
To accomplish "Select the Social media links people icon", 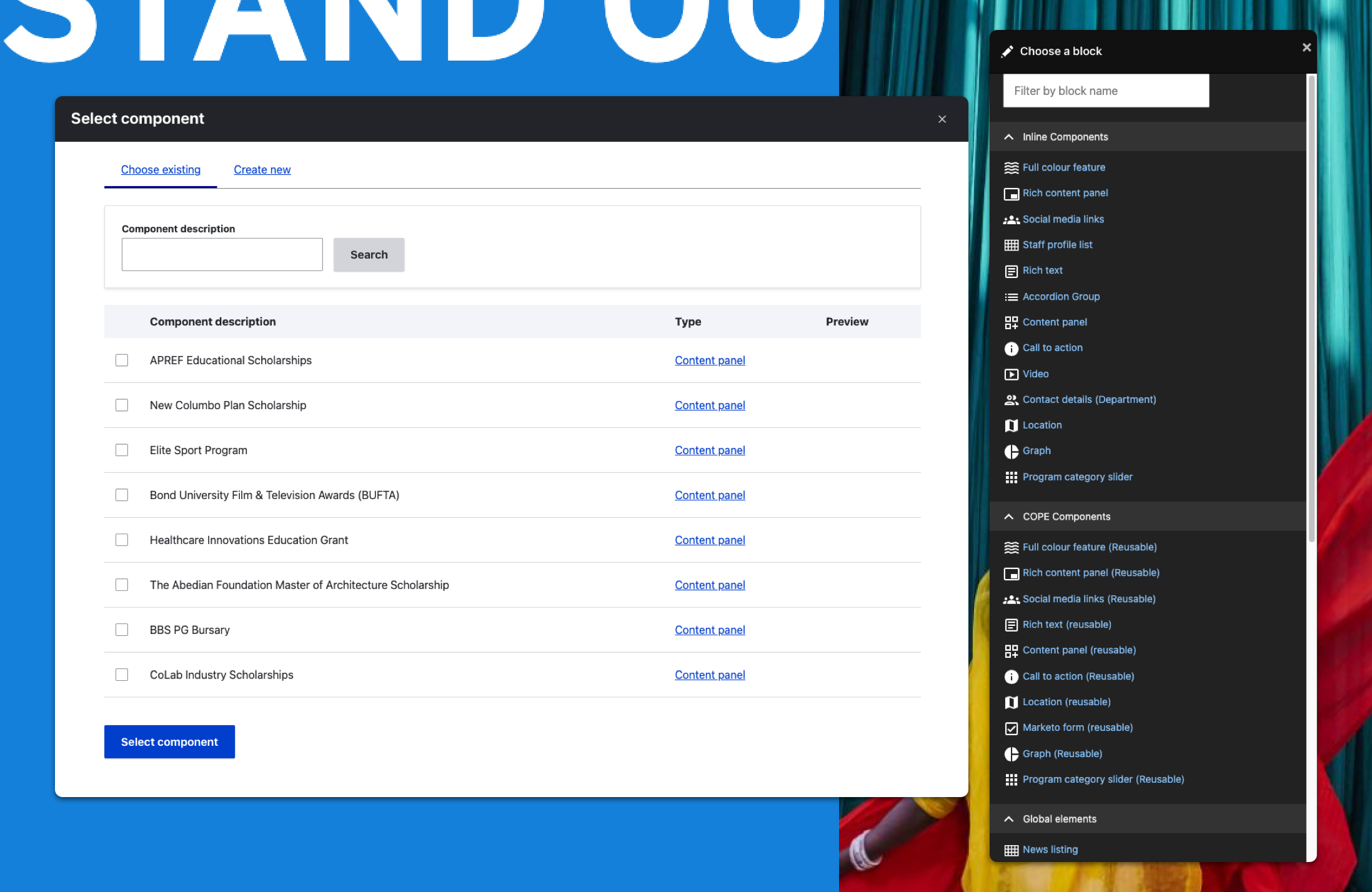I will 1011,220.
